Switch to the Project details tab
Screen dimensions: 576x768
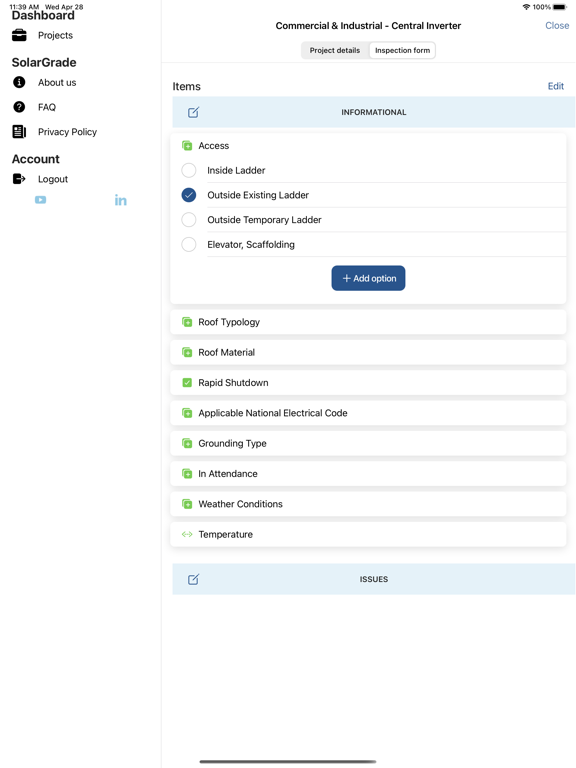pos(335,50)
